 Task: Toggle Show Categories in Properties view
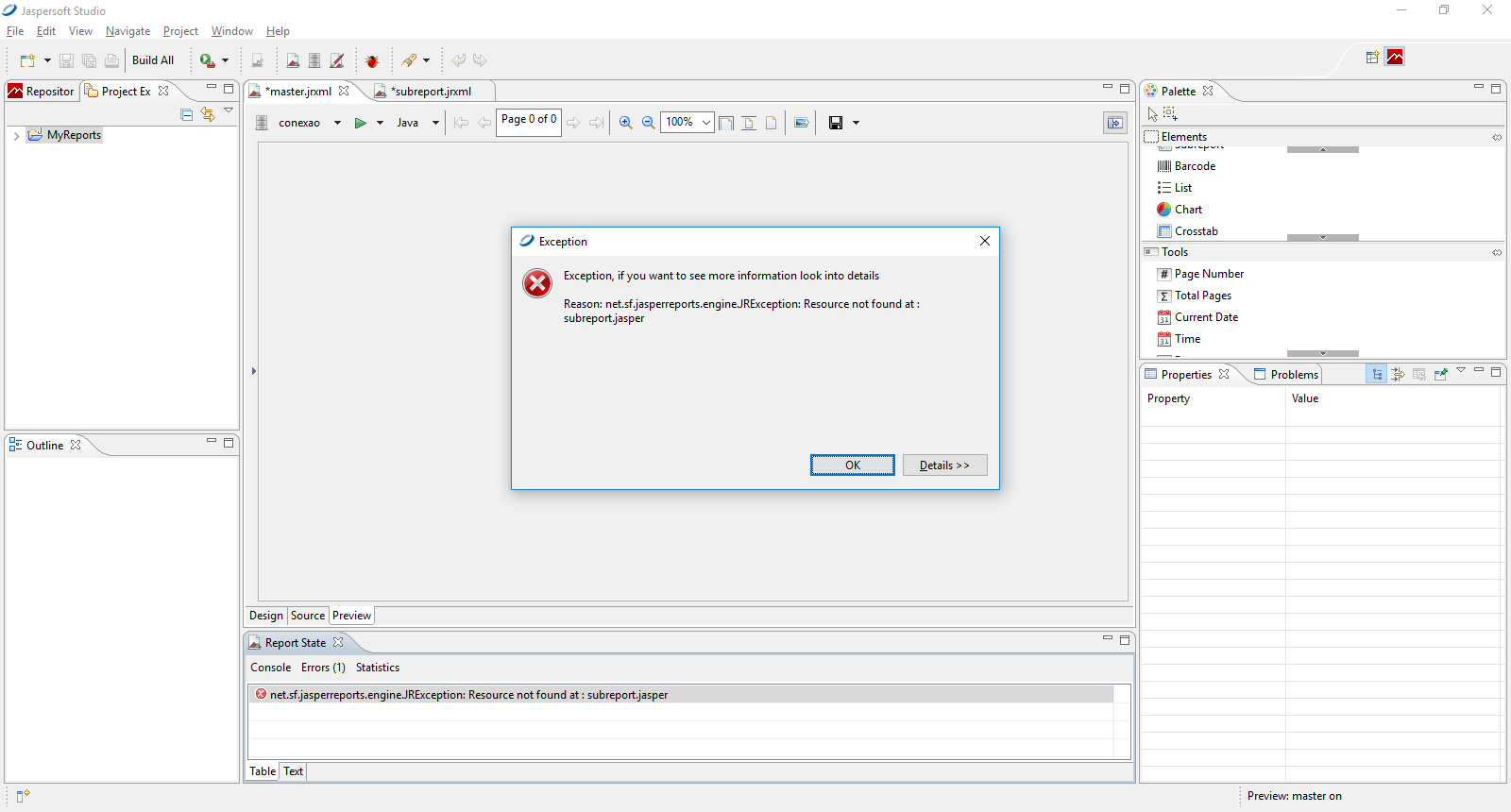coord(1377,375)
